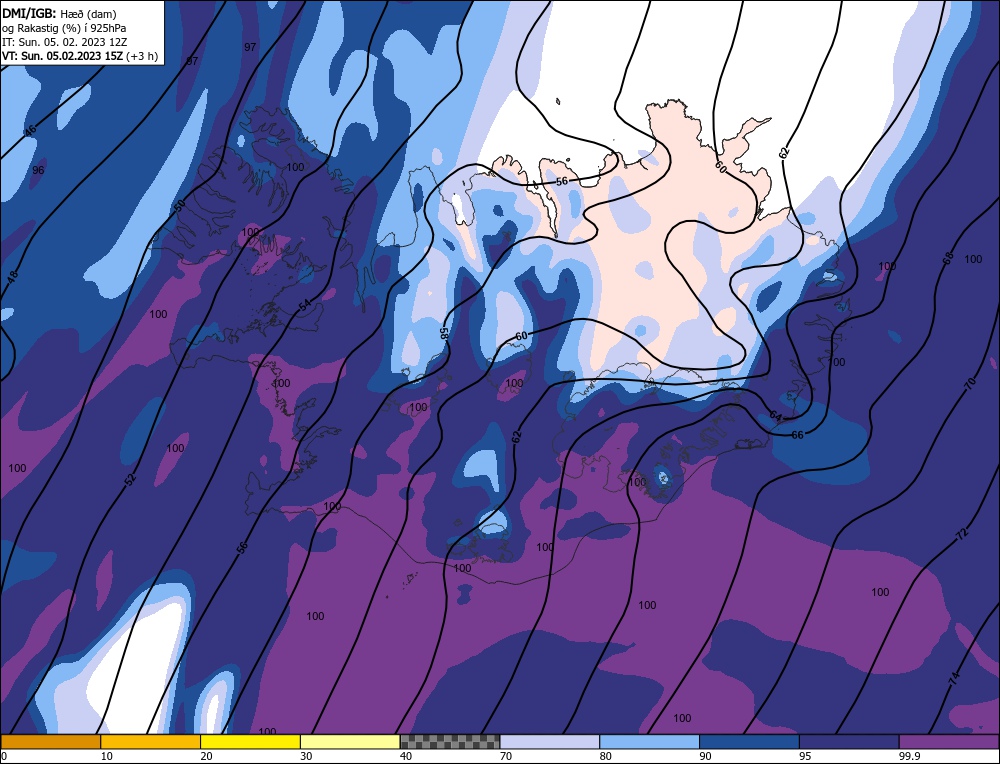
Task: Click the 66 contour label
Action: coord(797,435)
